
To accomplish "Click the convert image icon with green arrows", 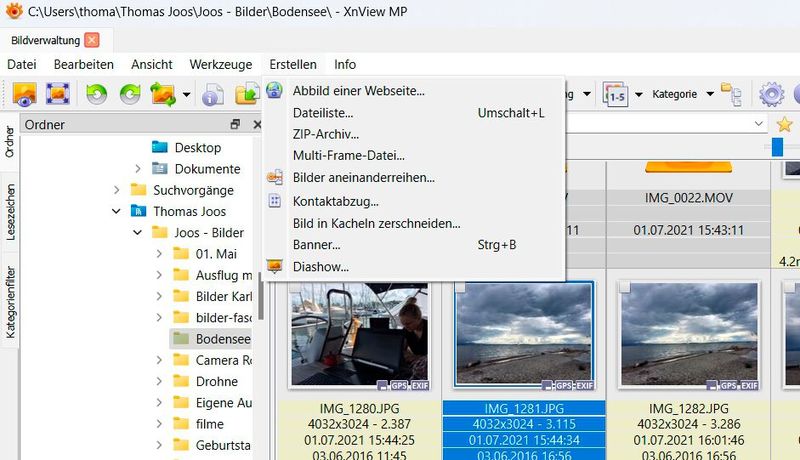I will click(163, 94).
